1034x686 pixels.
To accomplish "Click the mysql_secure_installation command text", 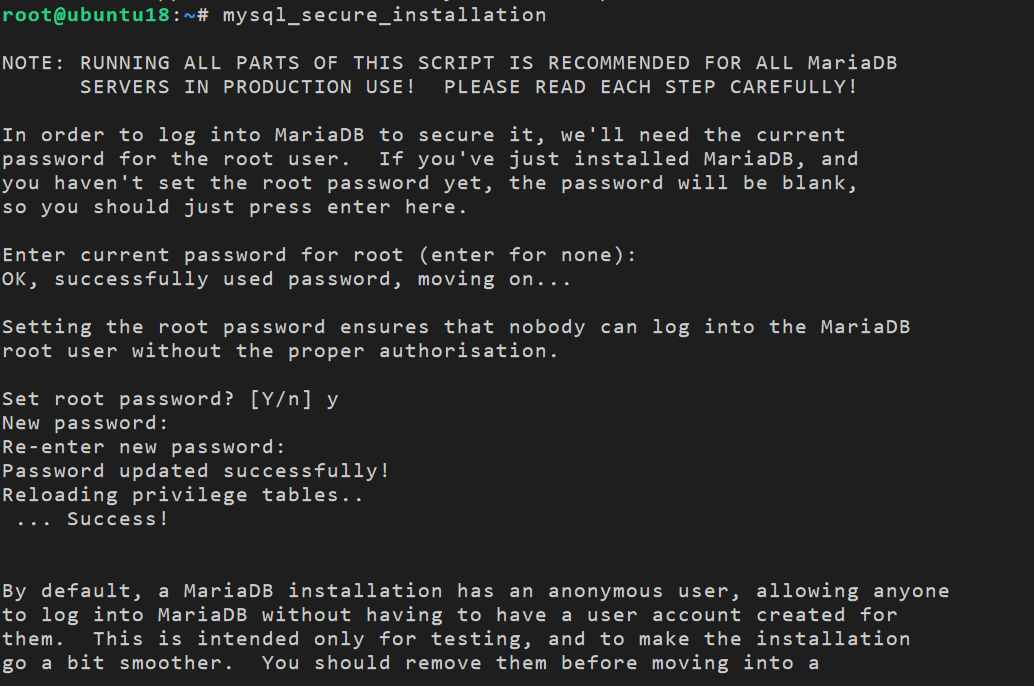I will point(384,15).
